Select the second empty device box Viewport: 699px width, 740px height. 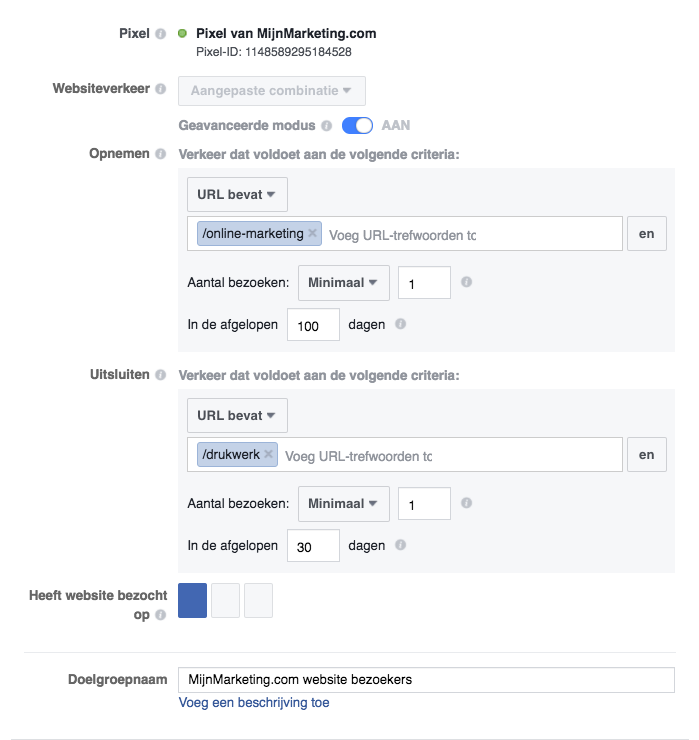[x=258, y=600]
